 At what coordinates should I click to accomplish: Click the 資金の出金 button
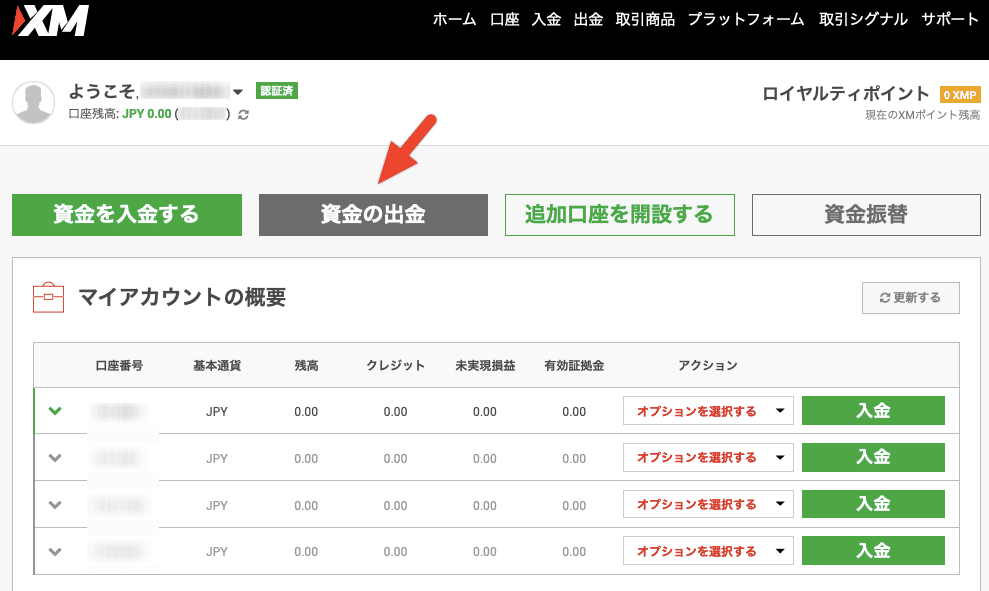tap(373, 215)
